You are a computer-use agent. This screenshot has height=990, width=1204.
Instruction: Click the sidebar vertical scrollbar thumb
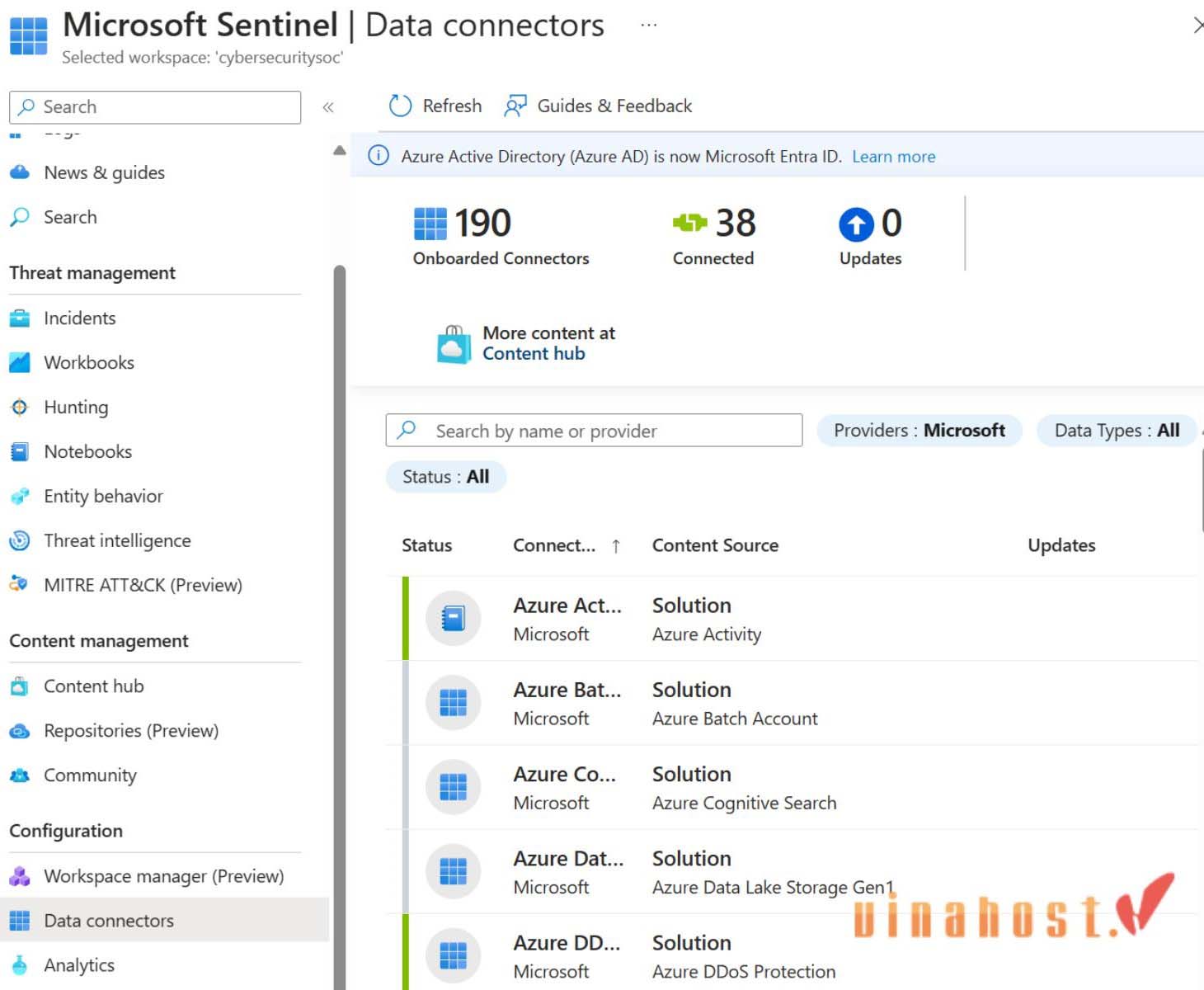[339, 627]
